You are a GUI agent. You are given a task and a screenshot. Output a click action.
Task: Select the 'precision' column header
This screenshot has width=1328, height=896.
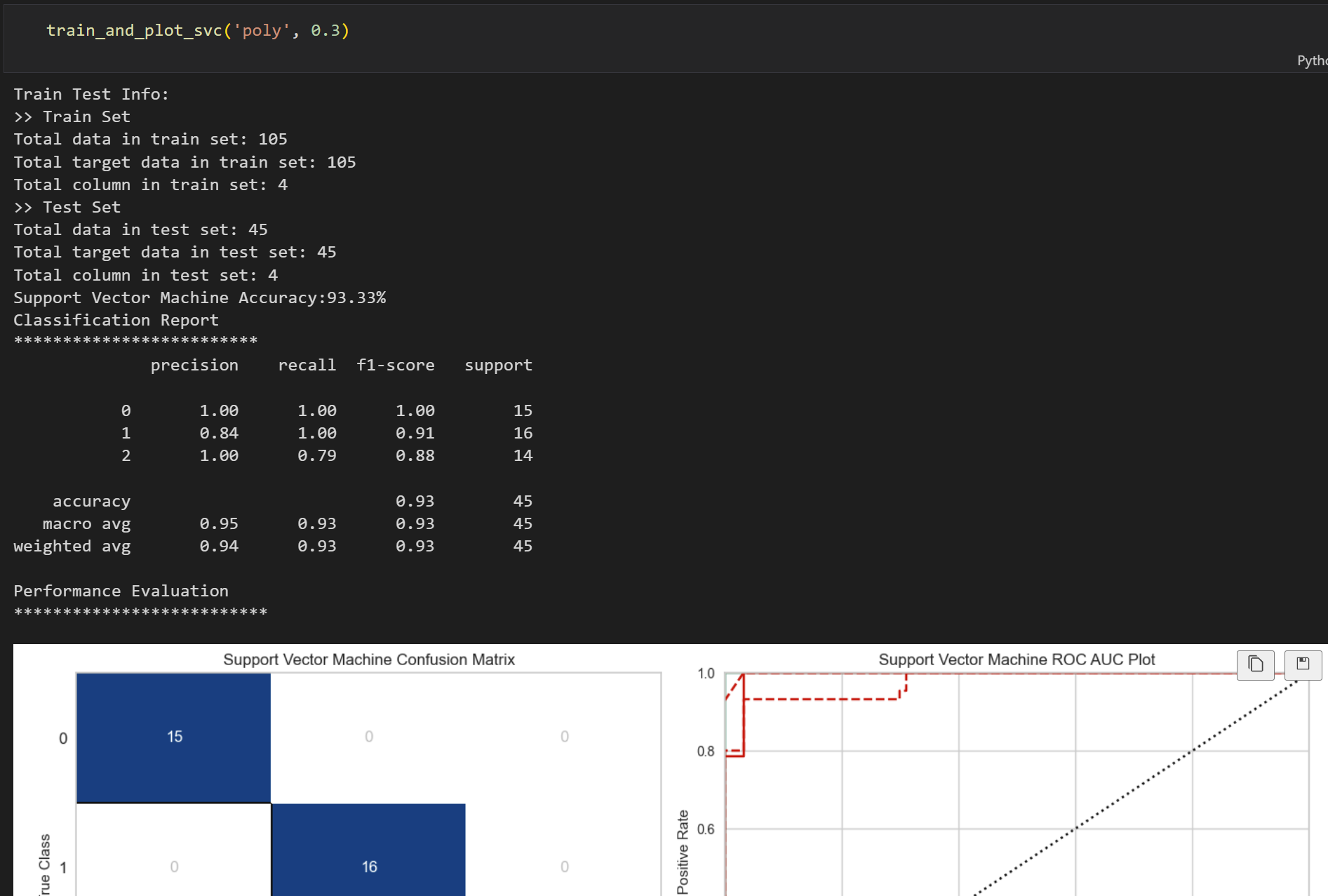point(194,365)
